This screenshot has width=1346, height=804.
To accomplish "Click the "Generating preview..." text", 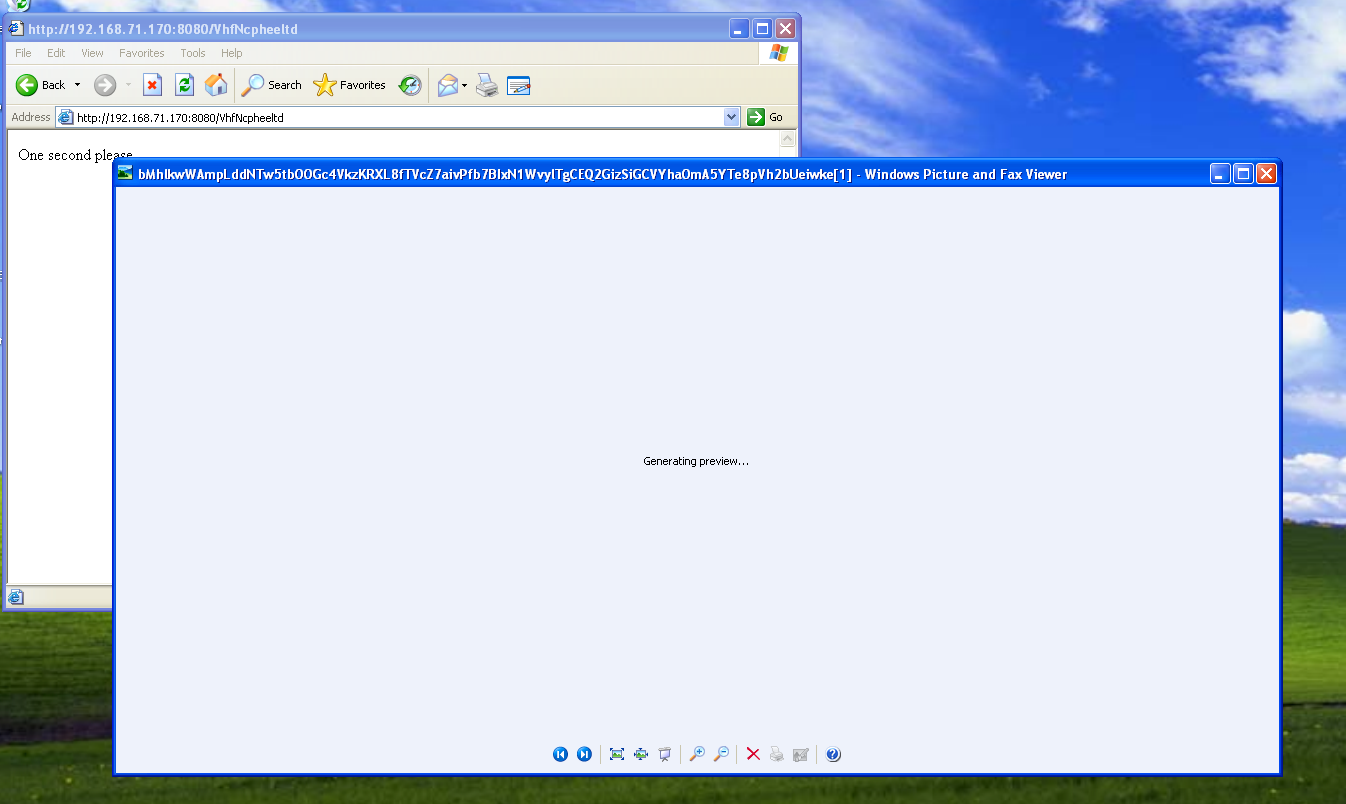I will coord(696,461).
